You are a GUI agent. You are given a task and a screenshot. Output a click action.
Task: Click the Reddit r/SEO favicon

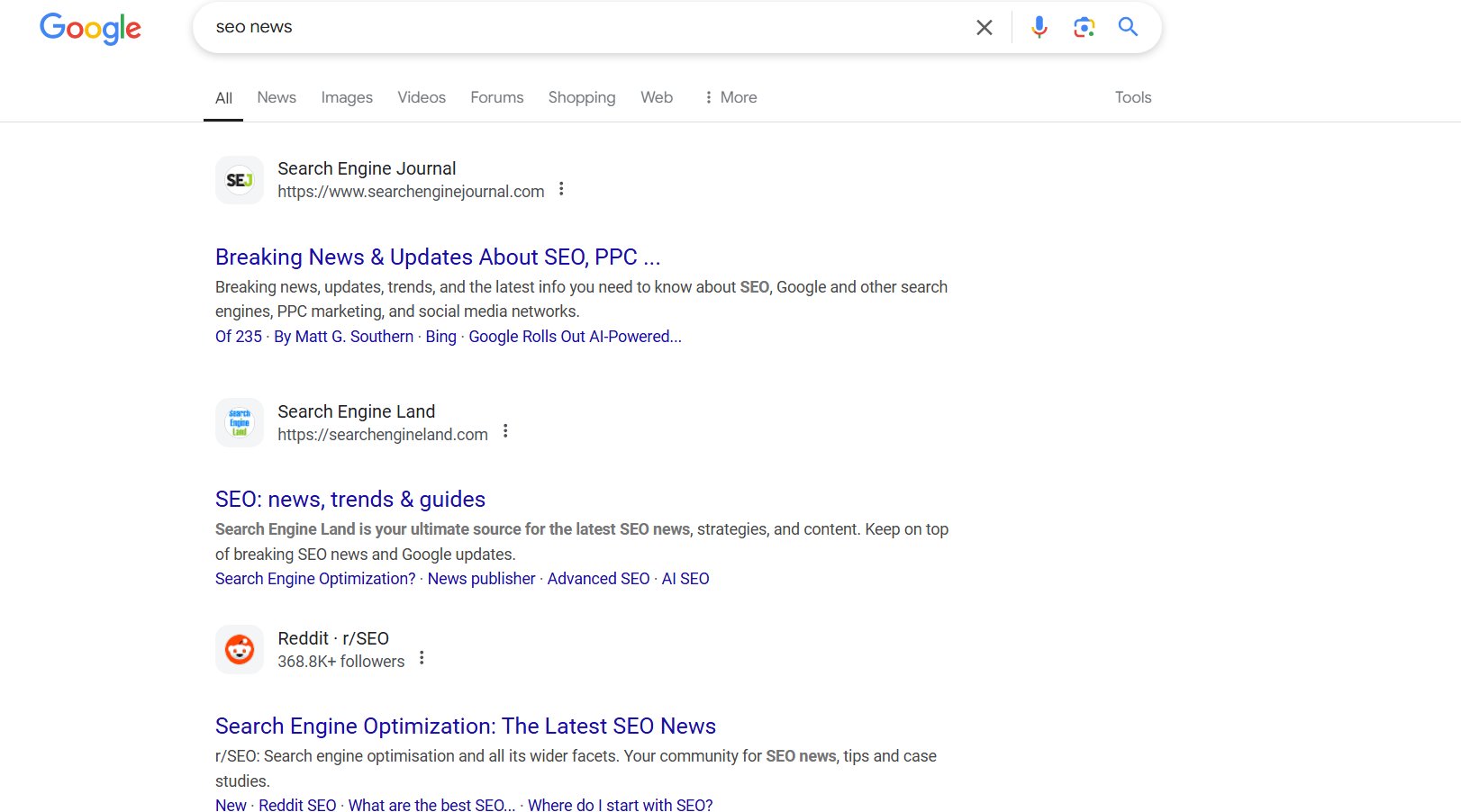(x=239, y=649)
